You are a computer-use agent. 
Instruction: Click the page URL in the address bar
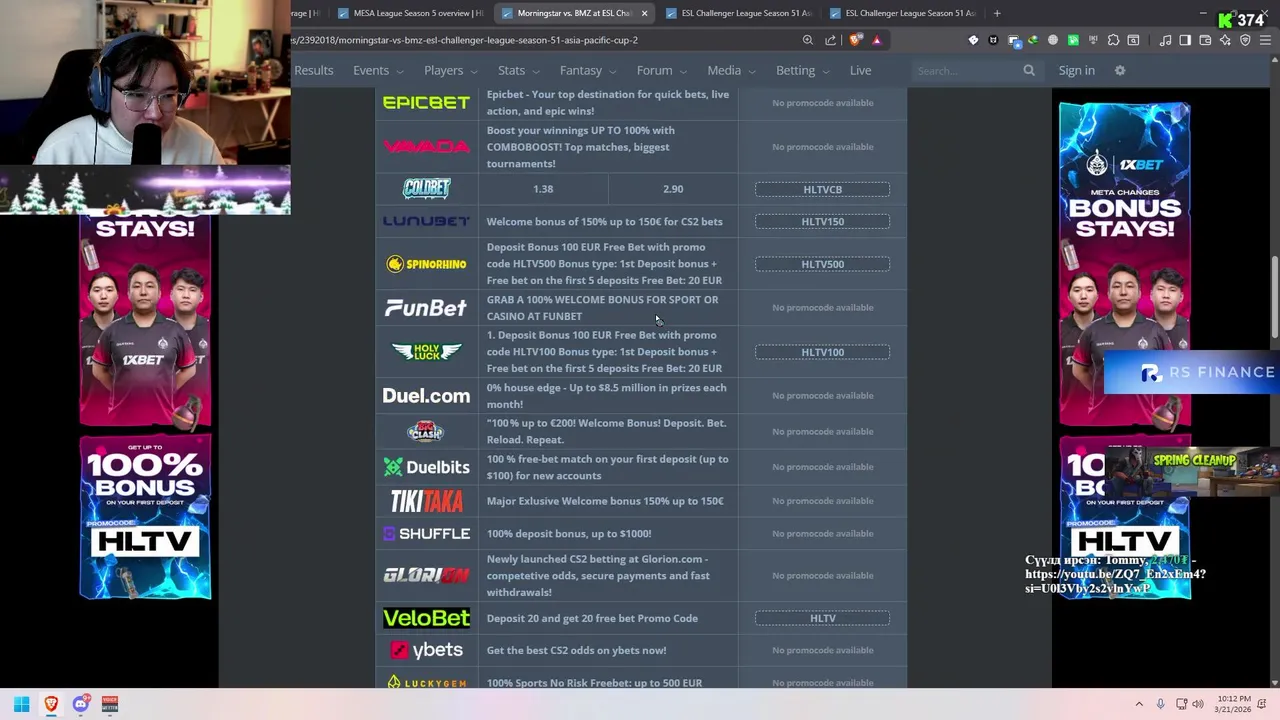(465, 40)
